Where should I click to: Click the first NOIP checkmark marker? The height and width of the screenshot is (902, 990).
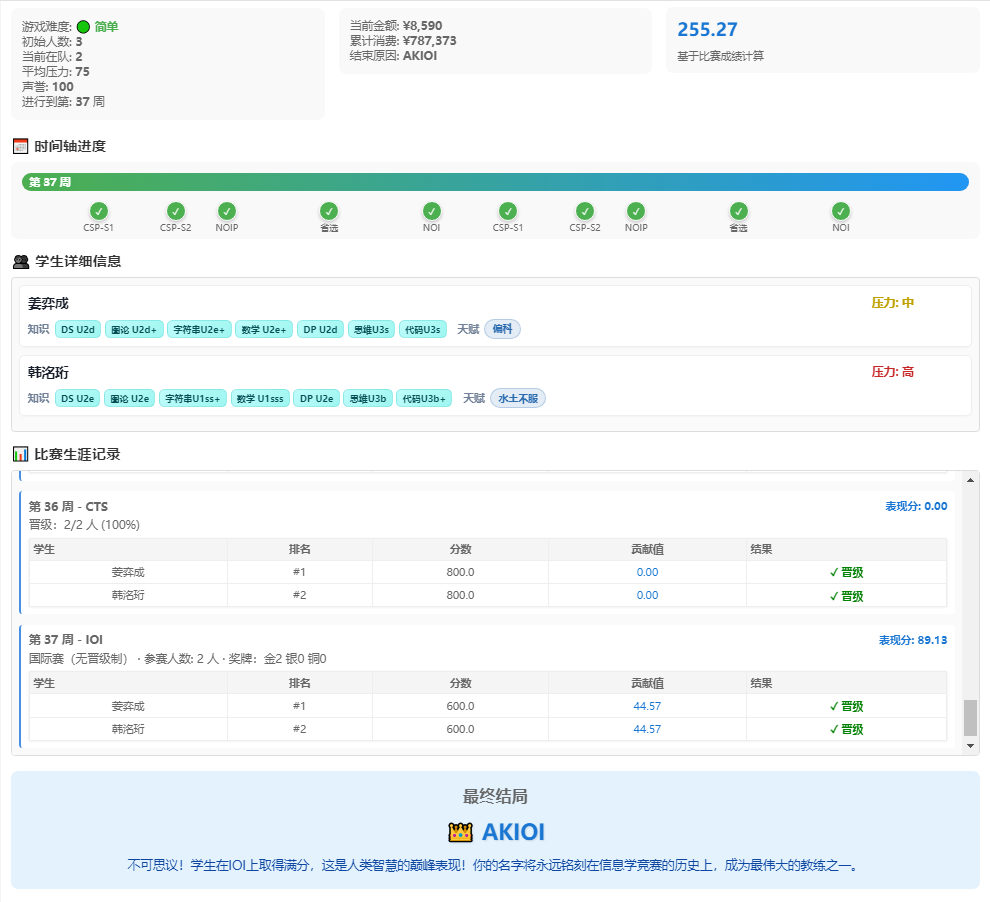pos(227,211)
